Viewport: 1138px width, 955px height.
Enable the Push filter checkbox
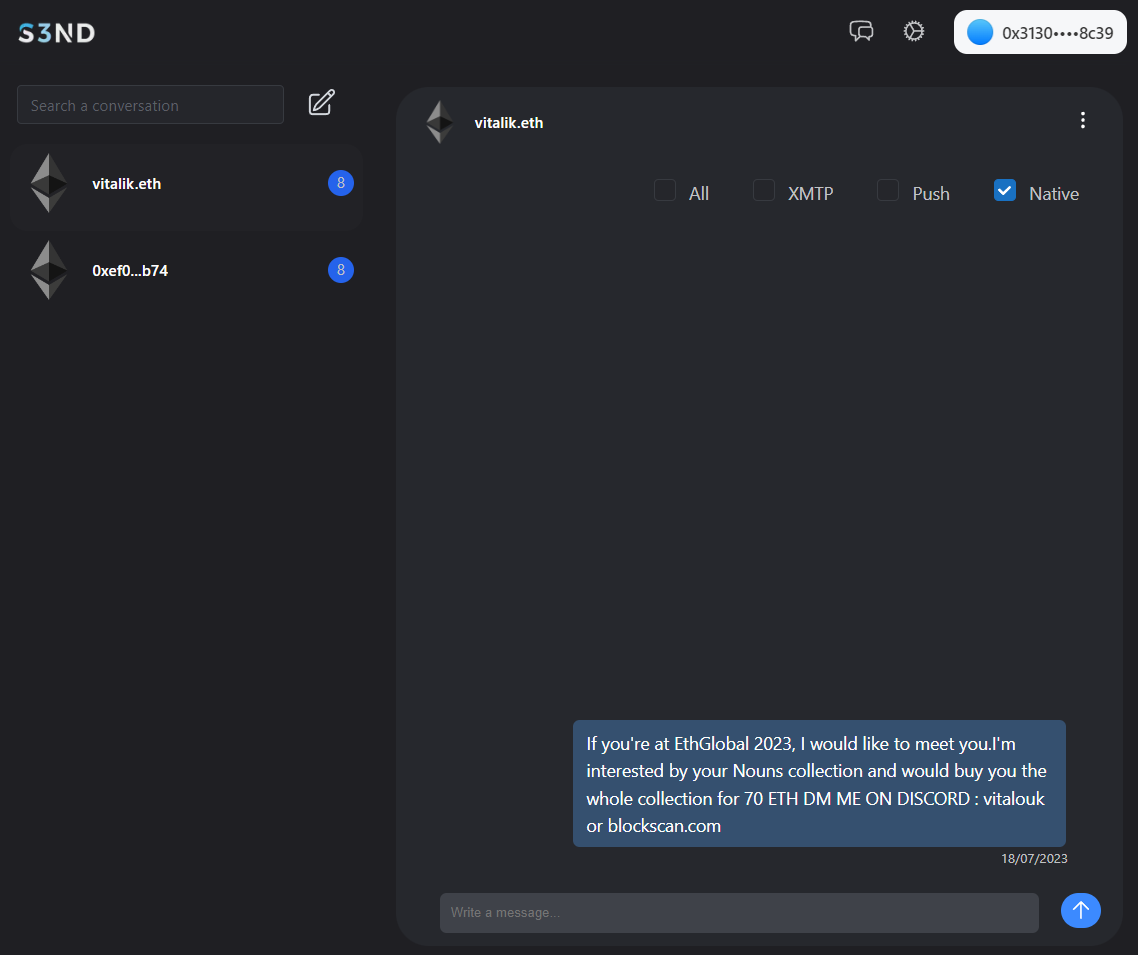click(887, 189)
